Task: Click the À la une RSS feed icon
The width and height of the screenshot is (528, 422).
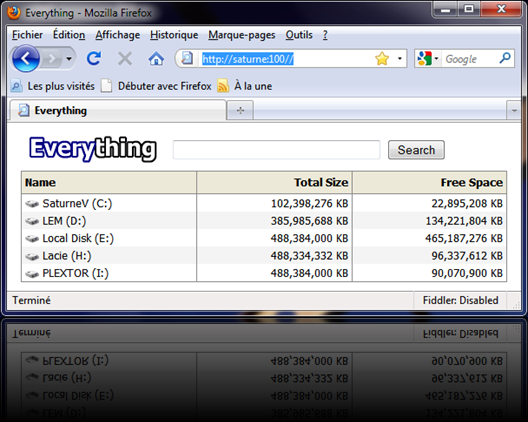Action: pyautogui.click(x=223, y=86)
